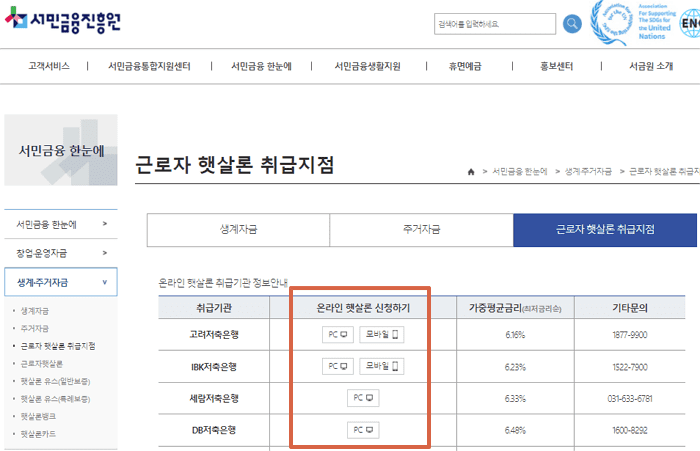Click the 취급기관 column header
The image size is (700, 451).
point(214,308)
